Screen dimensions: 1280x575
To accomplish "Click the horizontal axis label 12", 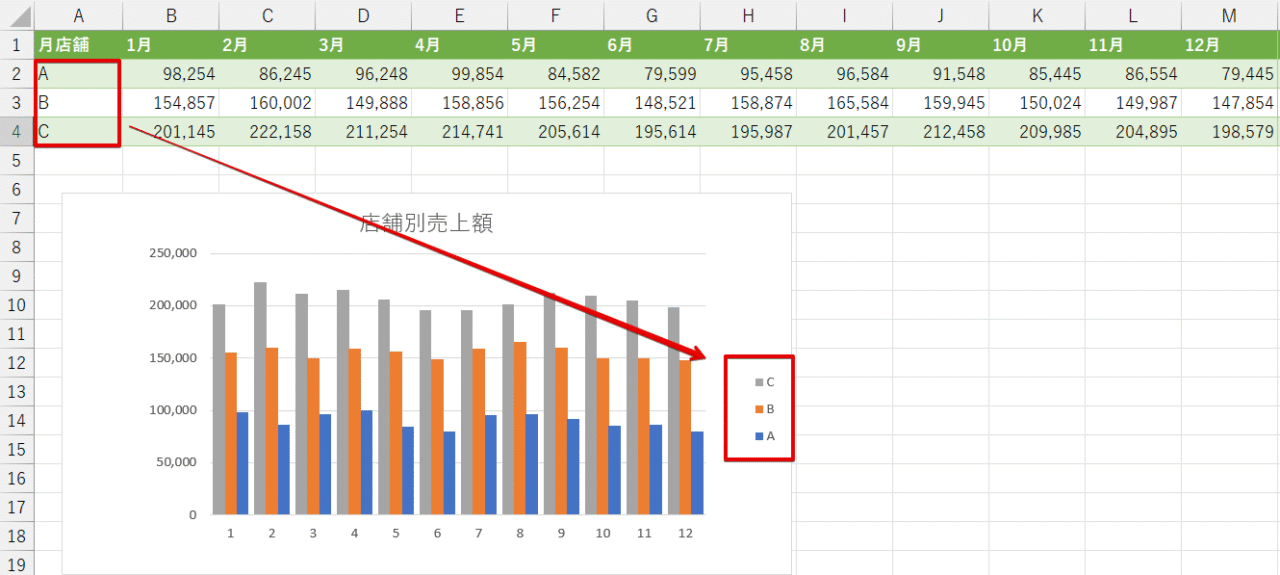I will tap(685, 534).
